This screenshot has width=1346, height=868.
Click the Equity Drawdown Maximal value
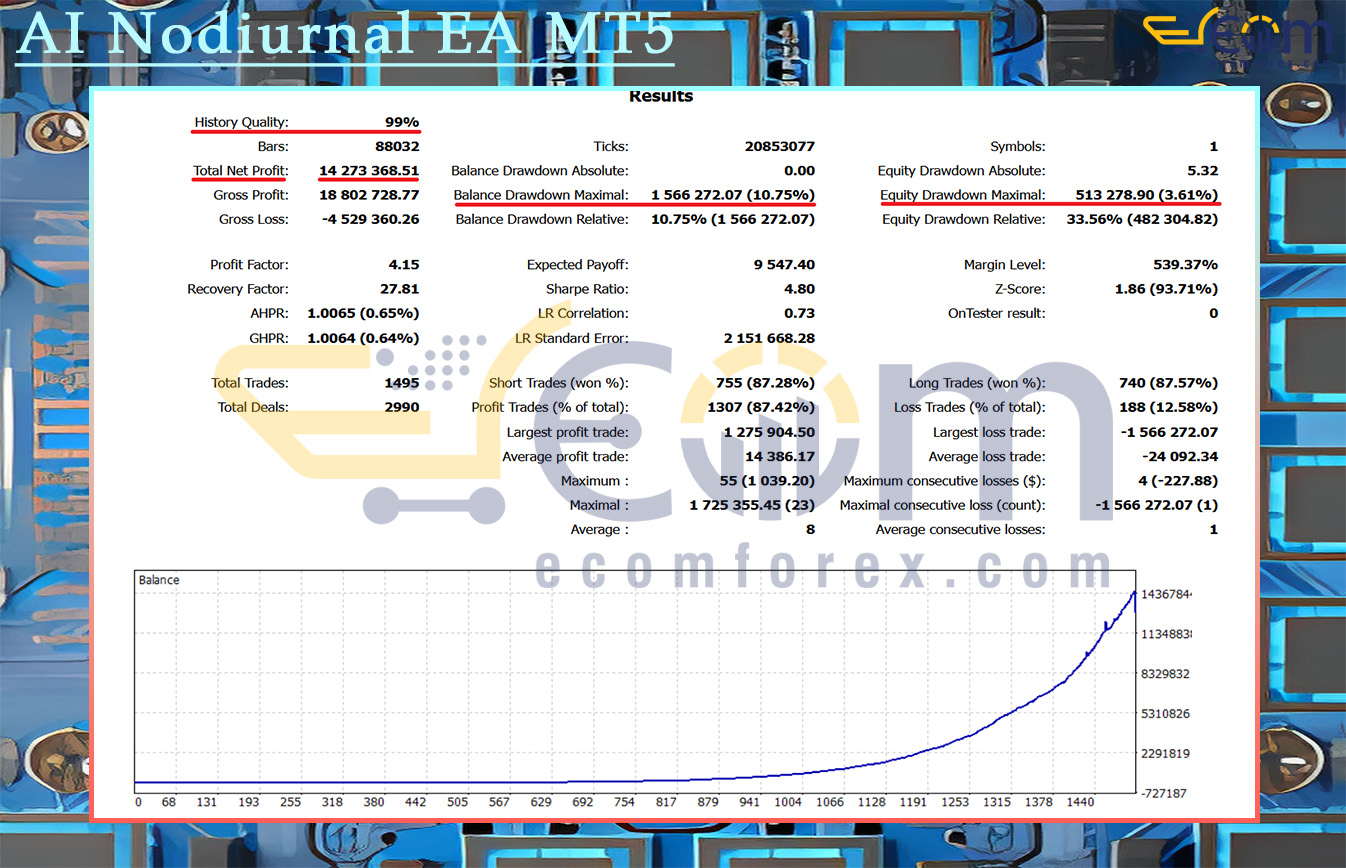[x=1147, y=195]
